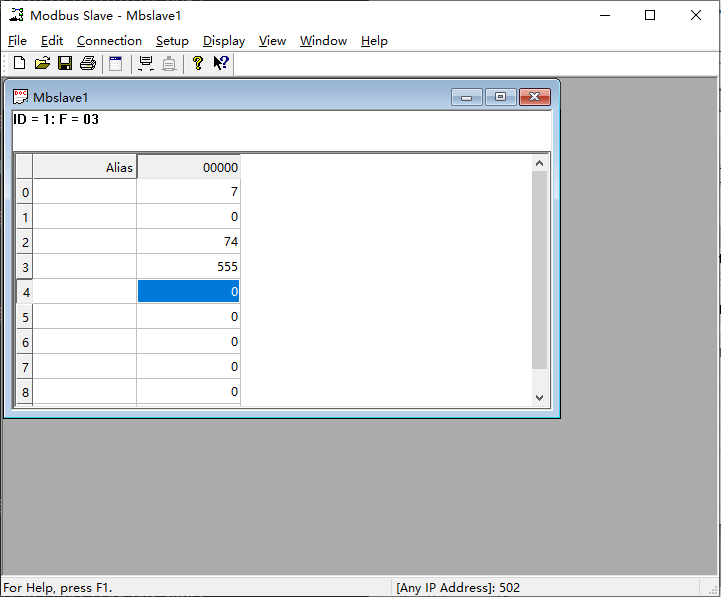Open the Connection menu
The height and width of the screenshot is (597, 721).
(109, 41)
